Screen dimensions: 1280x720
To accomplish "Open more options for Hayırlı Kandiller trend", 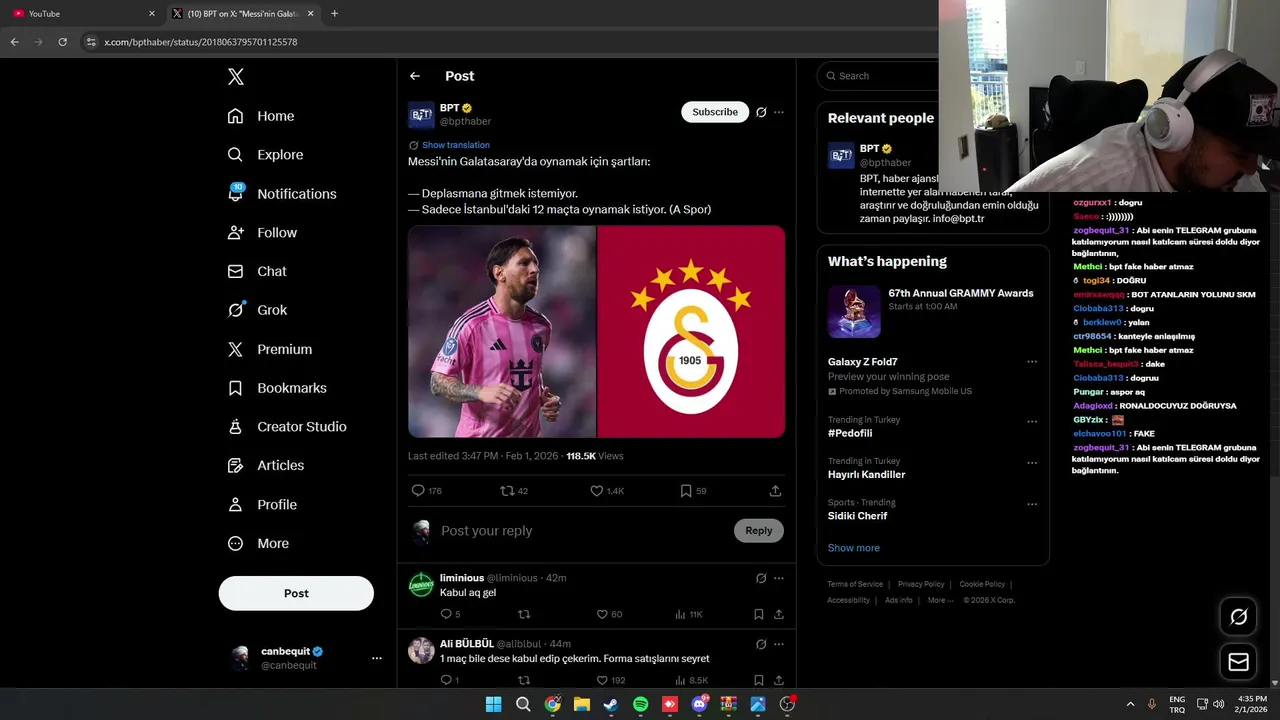I will (x=1032, y=463).
